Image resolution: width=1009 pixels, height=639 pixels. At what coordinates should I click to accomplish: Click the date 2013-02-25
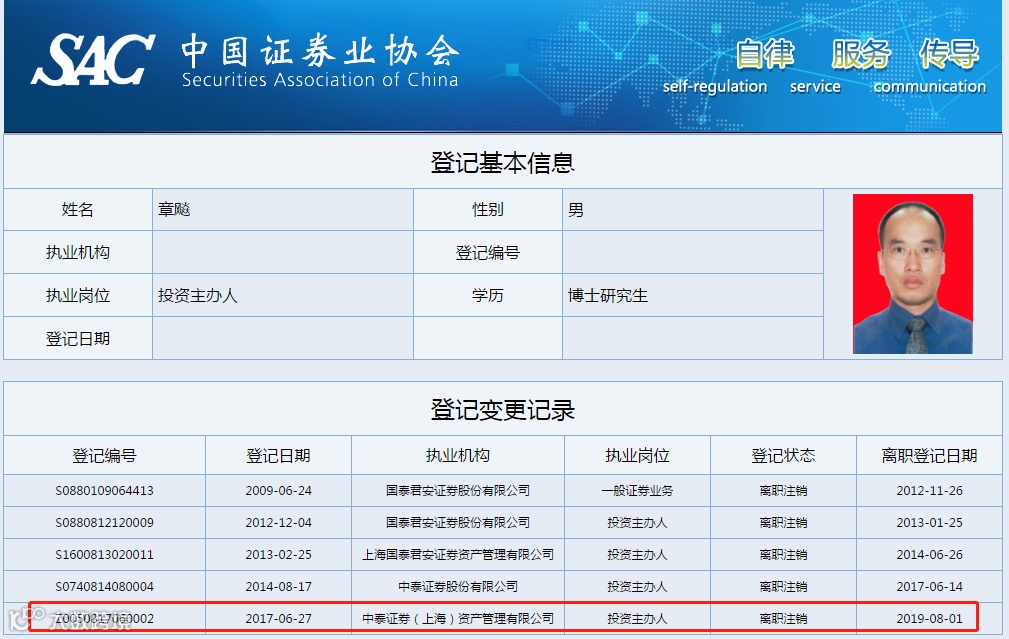point(279,555)
